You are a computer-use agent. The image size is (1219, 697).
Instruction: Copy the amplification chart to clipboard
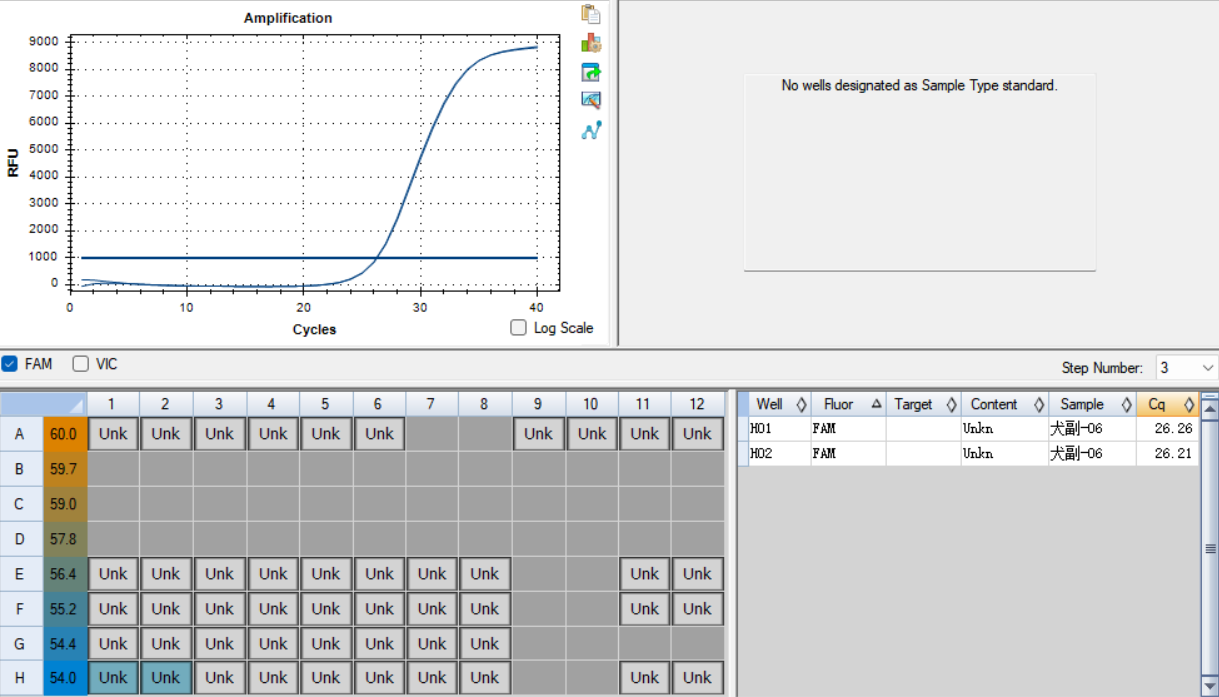click(591, 14)
